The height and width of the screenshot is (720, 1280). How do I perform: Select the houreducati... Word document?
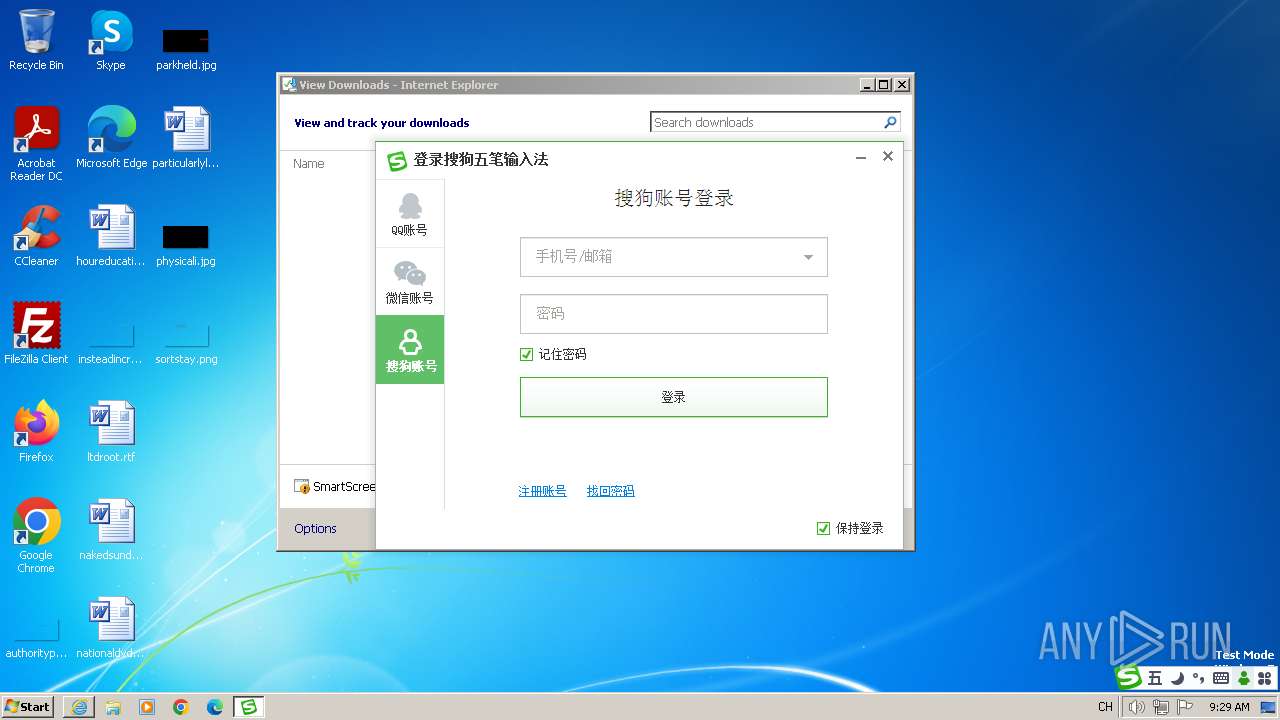(x=111, y=236)
